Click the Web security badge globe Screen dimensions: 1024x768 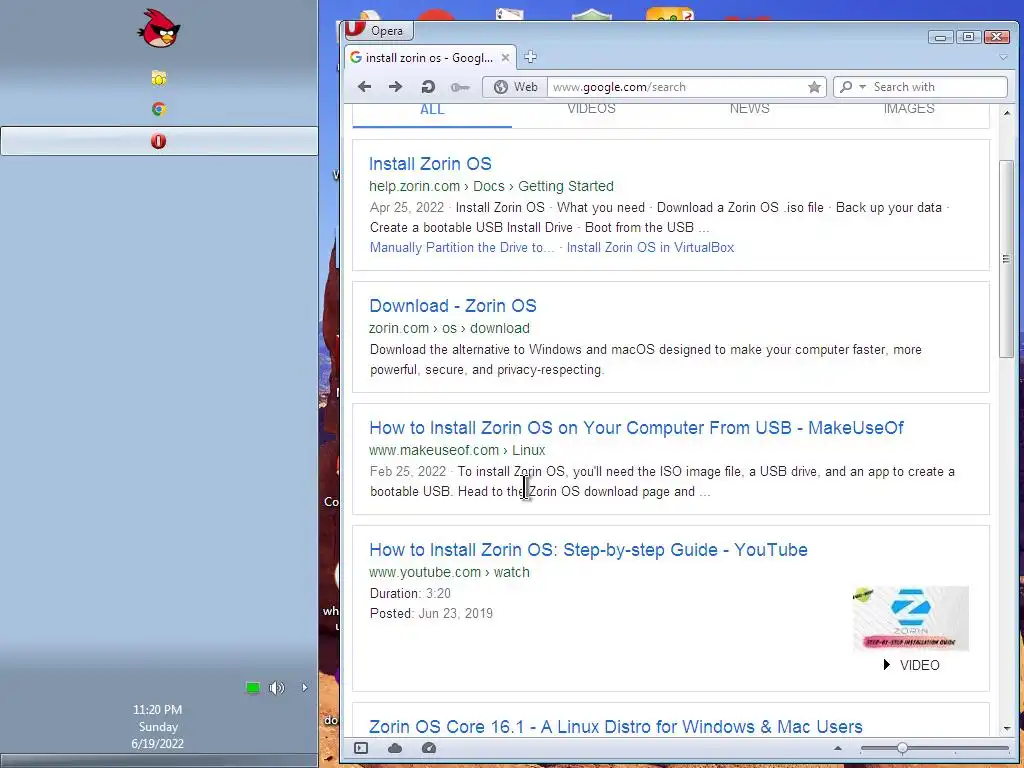[515, 87]
